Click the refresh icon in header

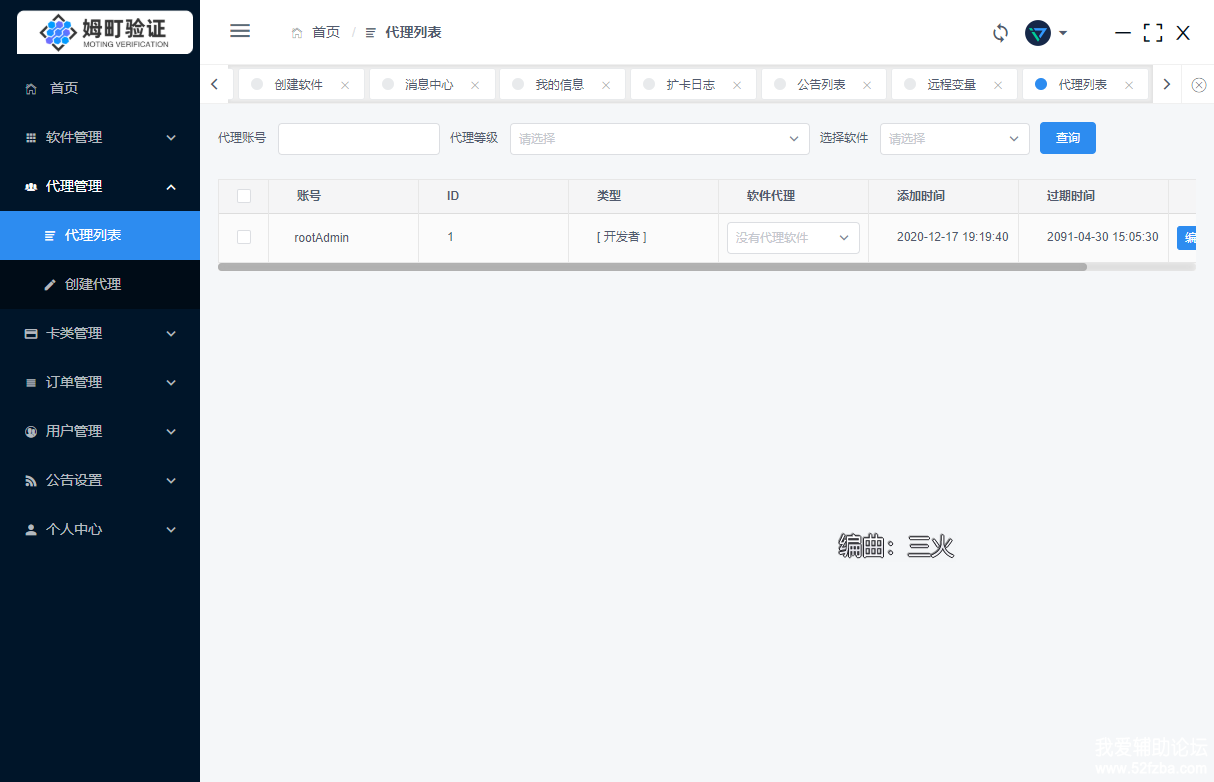coord(1000,33)
